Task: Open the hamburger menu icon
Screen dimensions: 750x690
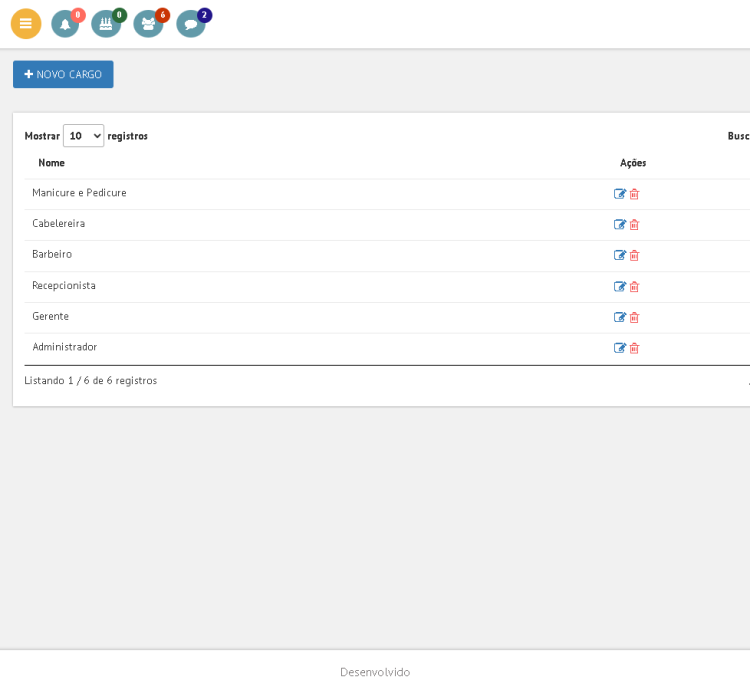Action: [x=26, y=24]
